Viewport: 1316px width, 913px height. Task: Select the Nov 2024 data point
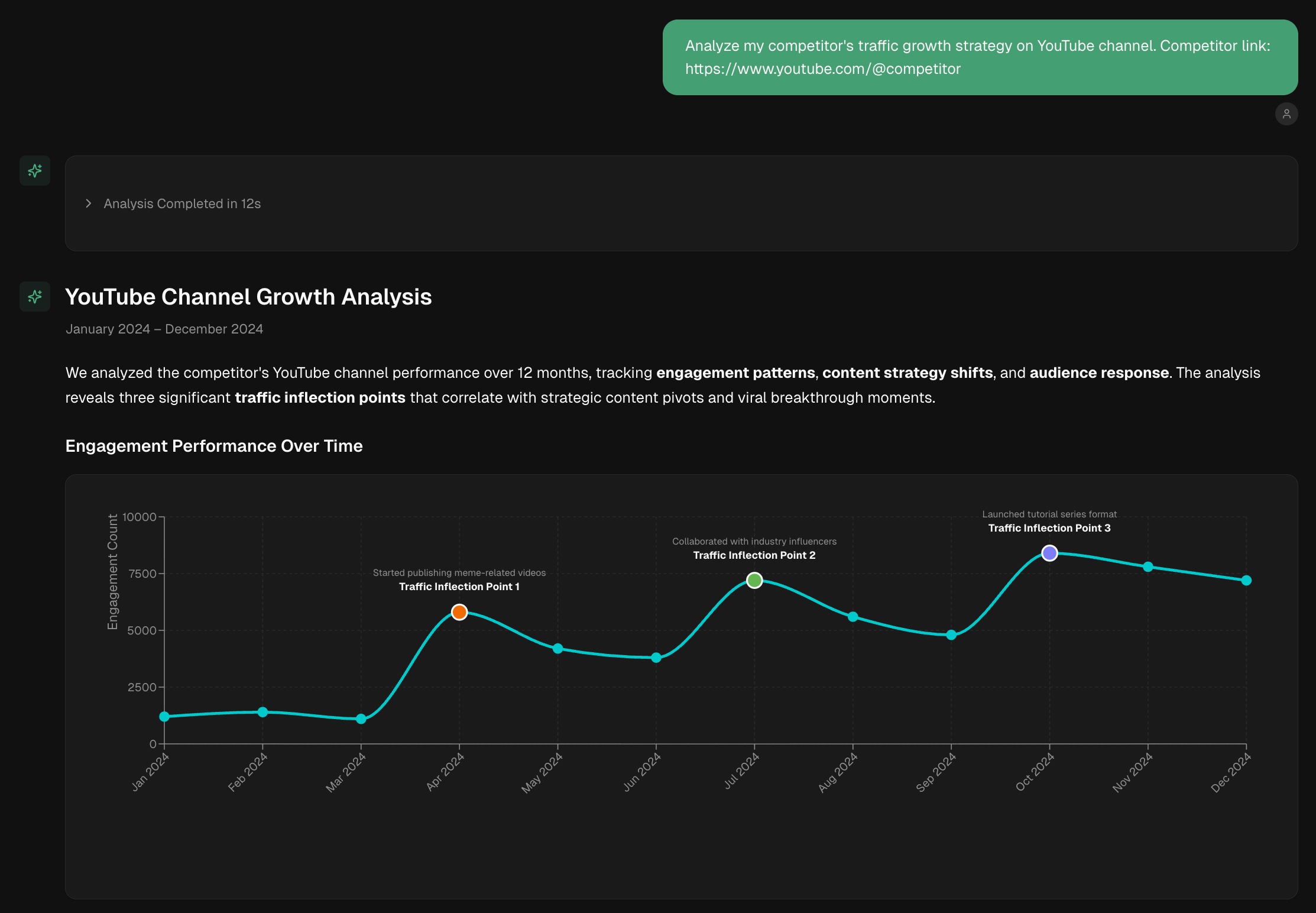[x=1148, y=566]
